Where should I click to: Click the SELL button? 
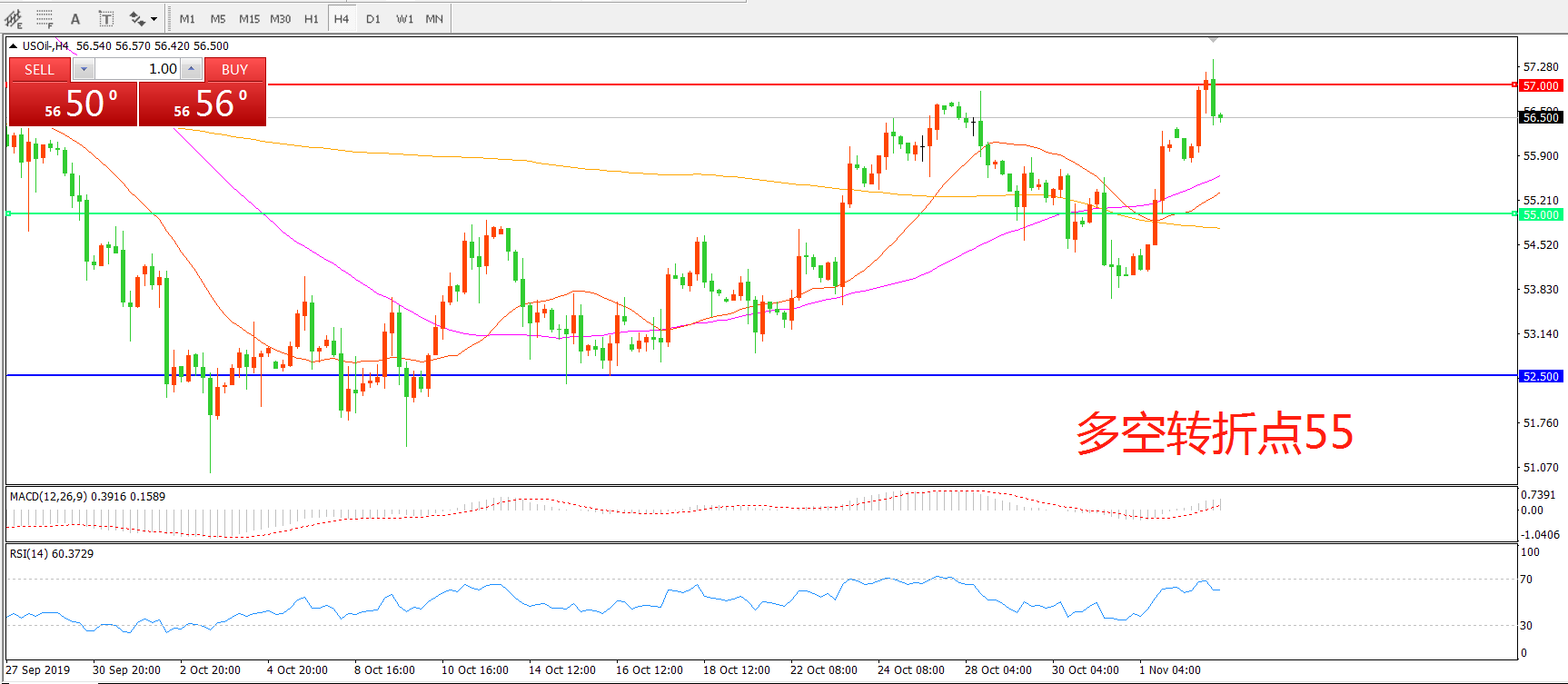(x=39, y=69)
